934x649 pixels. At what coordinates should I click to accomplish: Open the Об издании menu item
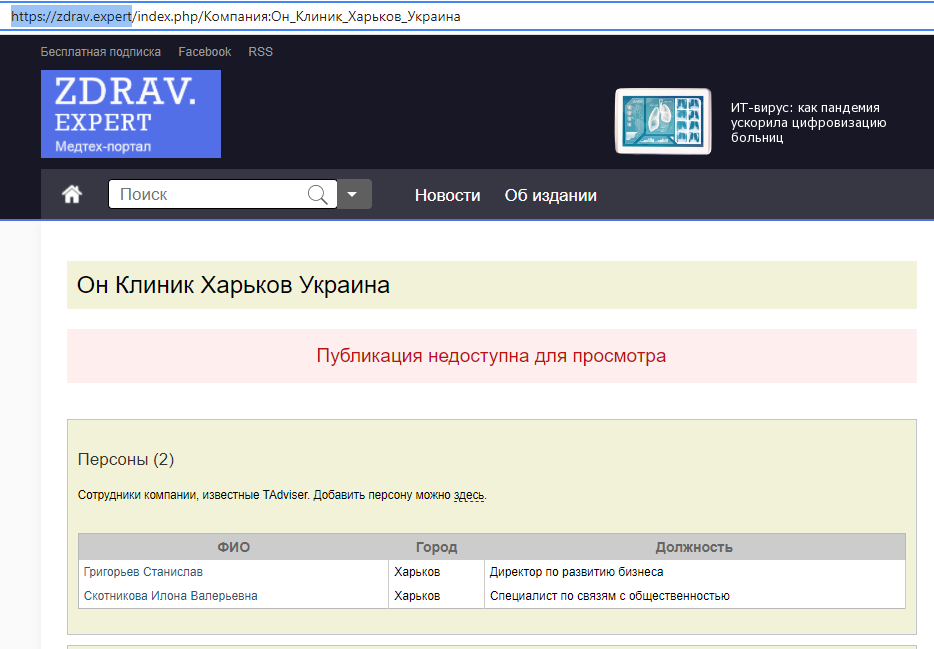[550, 195]
